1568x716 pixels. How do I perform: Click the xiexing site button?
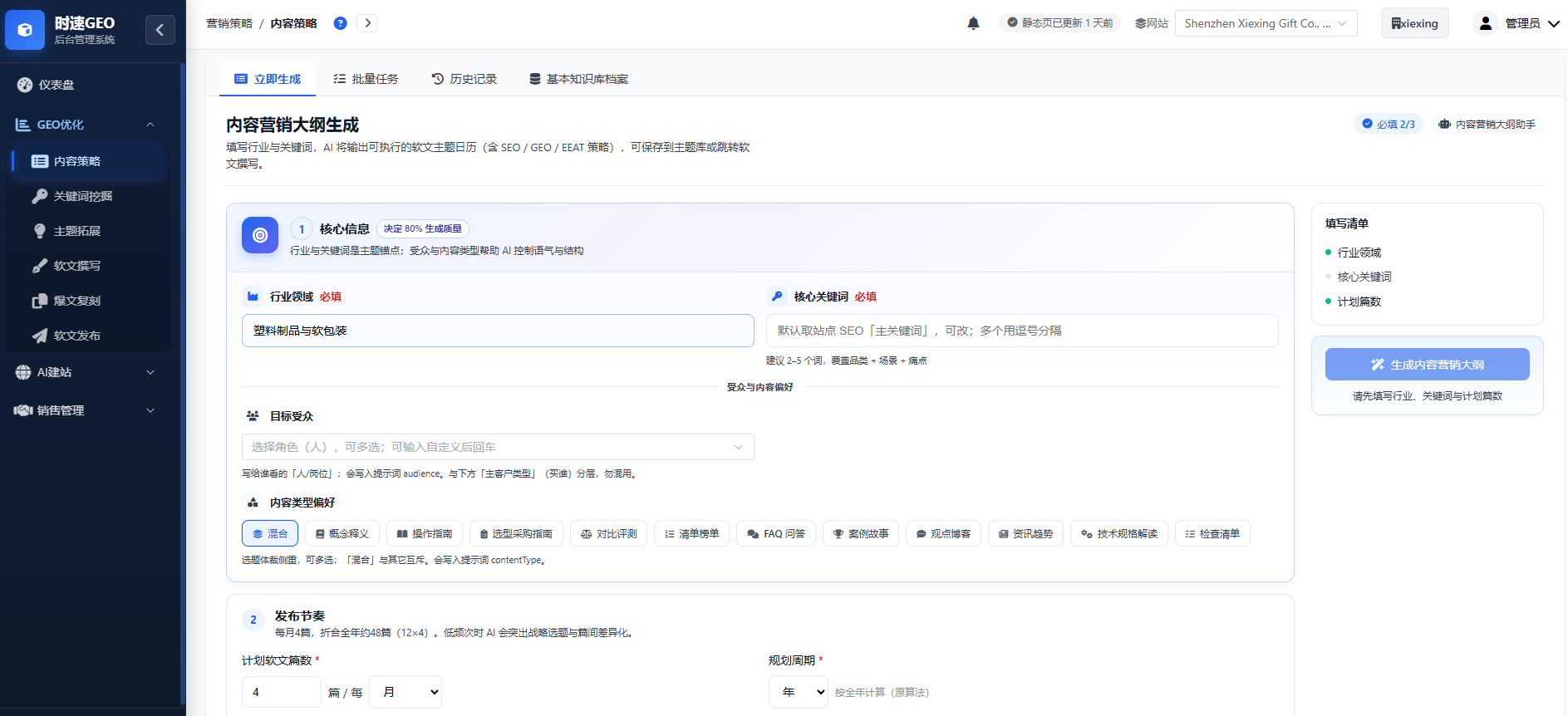click(x=1415, y=23)
